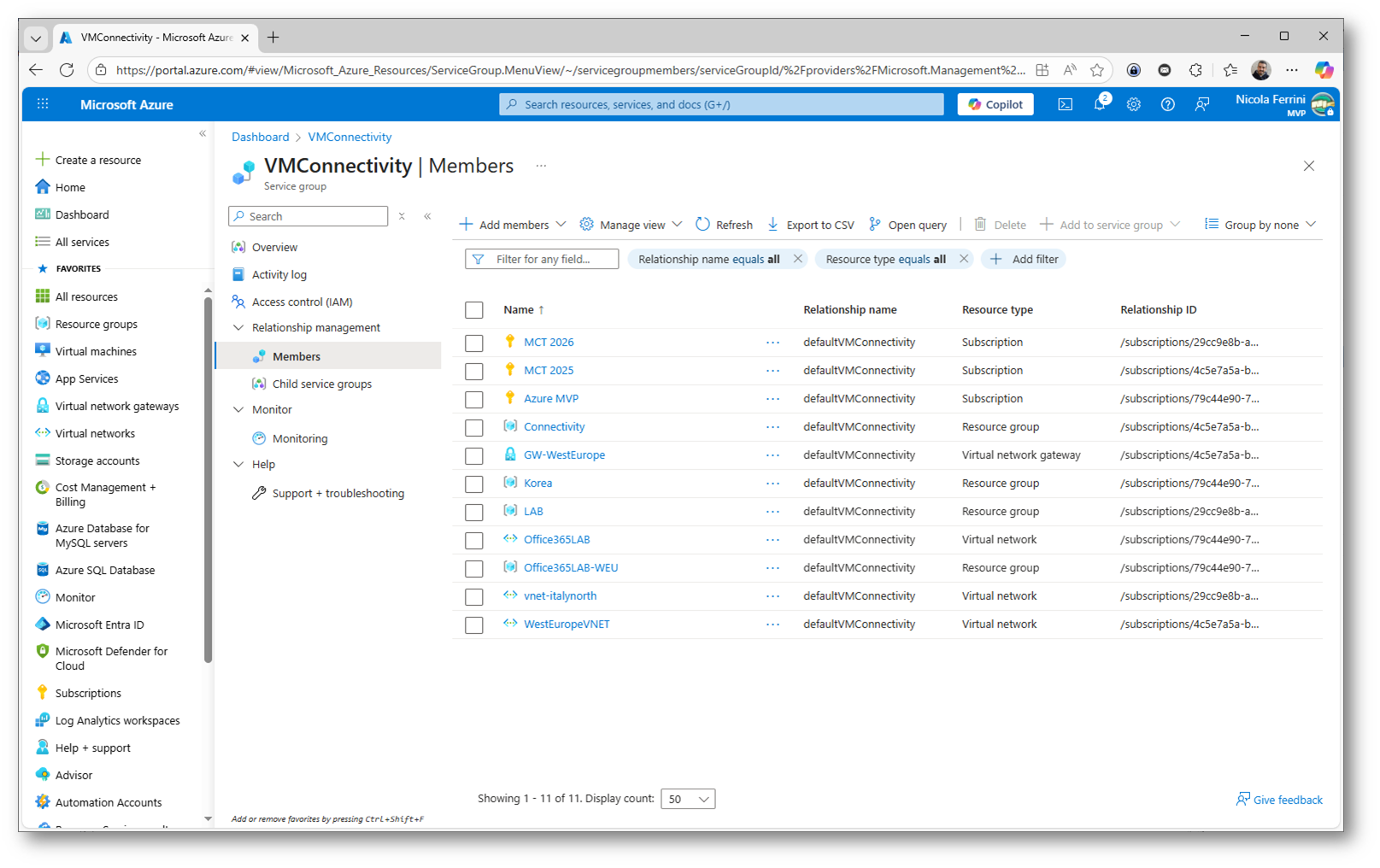Check the box for MCT 2026 row
Screen dimensions: 1380x868
tap(474, 343)
